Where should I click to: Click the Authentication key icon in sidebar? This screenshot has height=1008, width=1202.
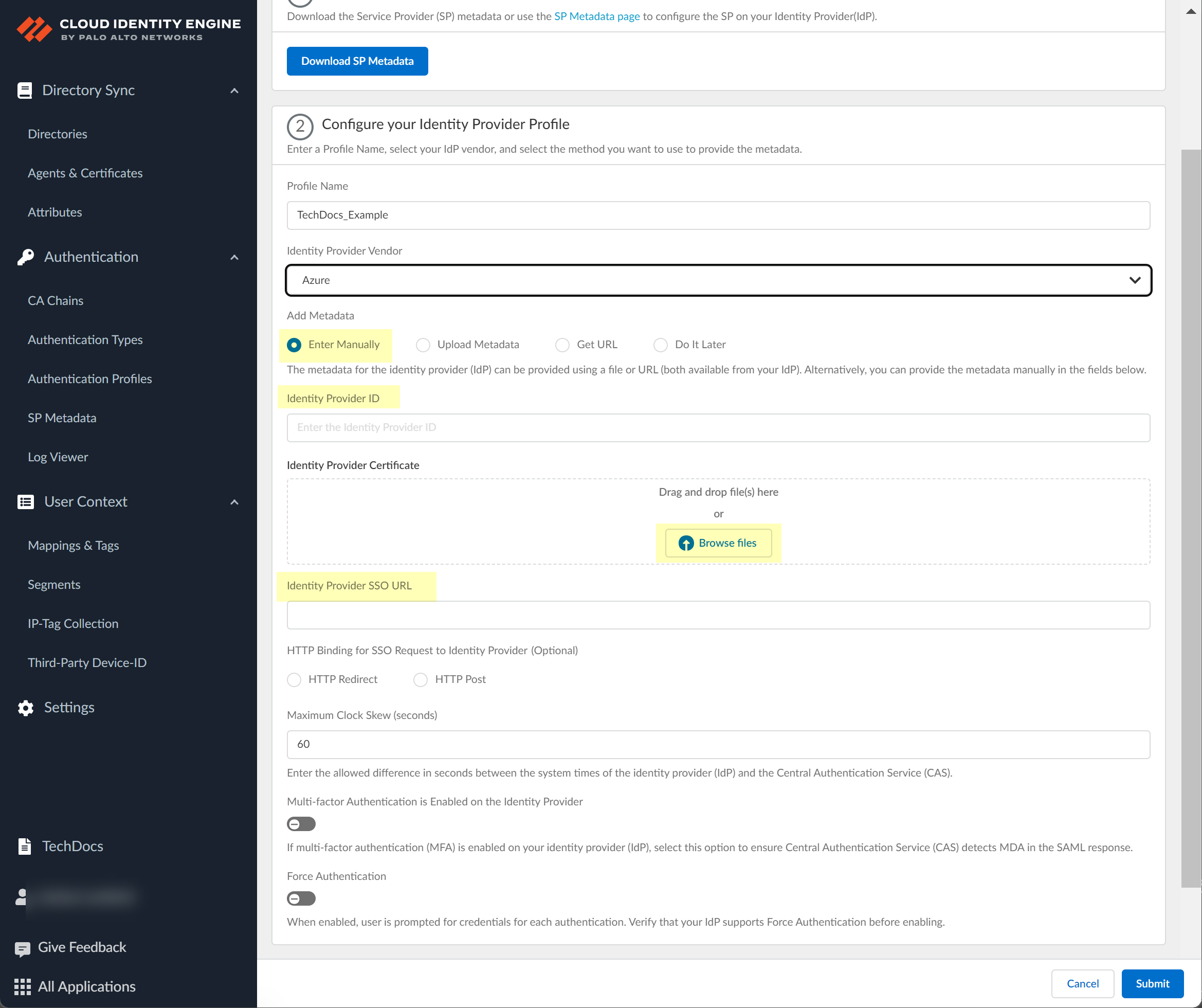25,257
